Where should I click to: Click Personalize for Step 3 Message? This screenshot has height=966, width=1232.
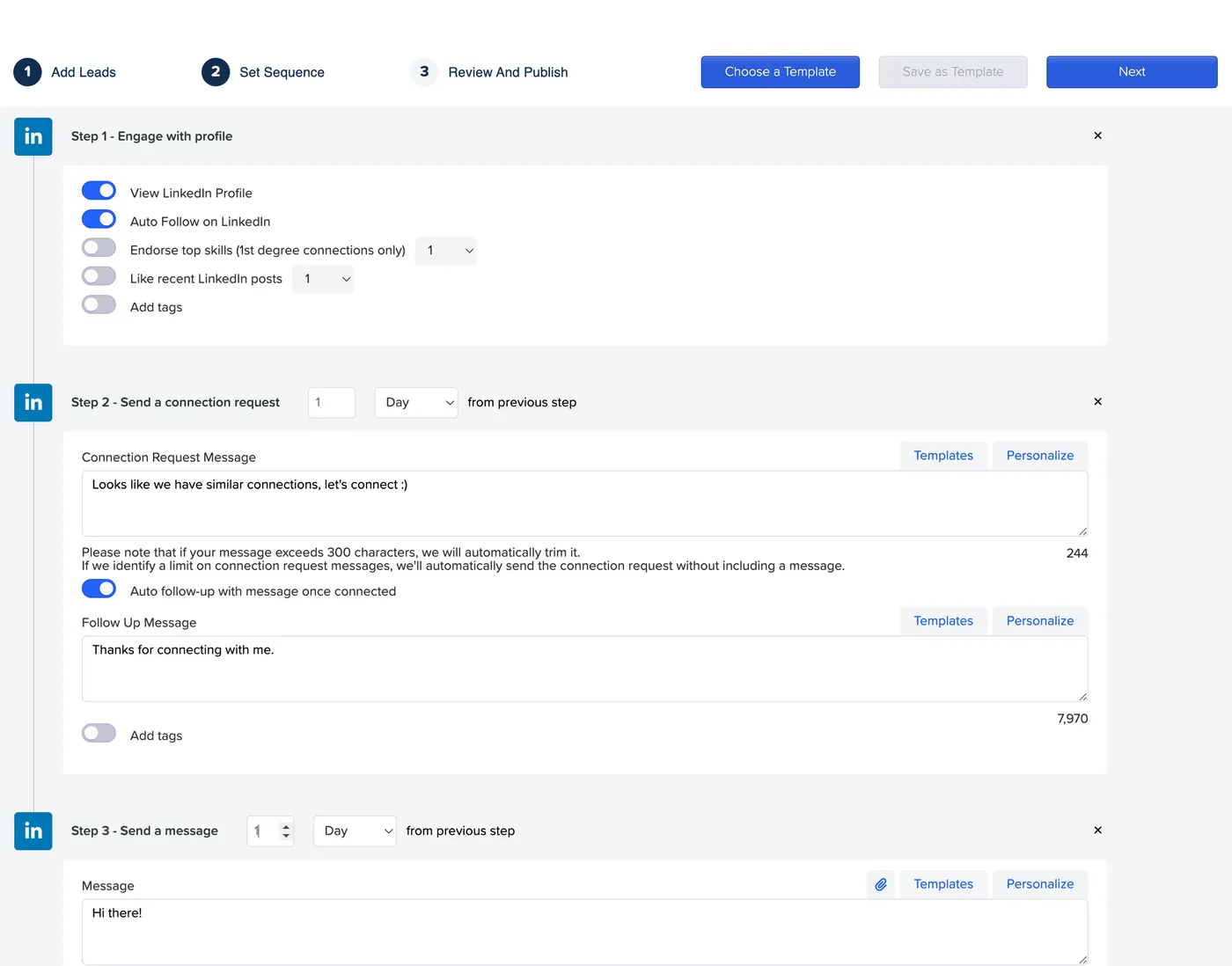pos(1040,884)
